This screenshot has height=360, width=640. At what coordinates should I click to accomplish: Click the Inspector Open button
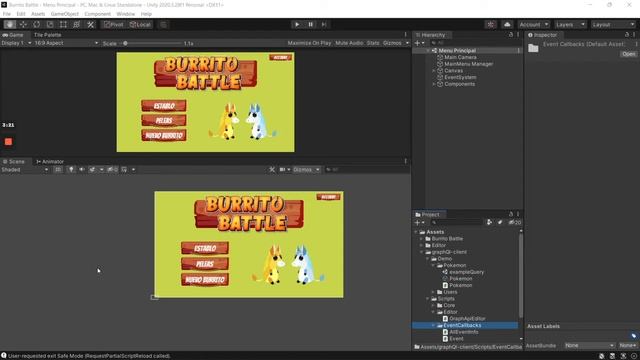629,54
